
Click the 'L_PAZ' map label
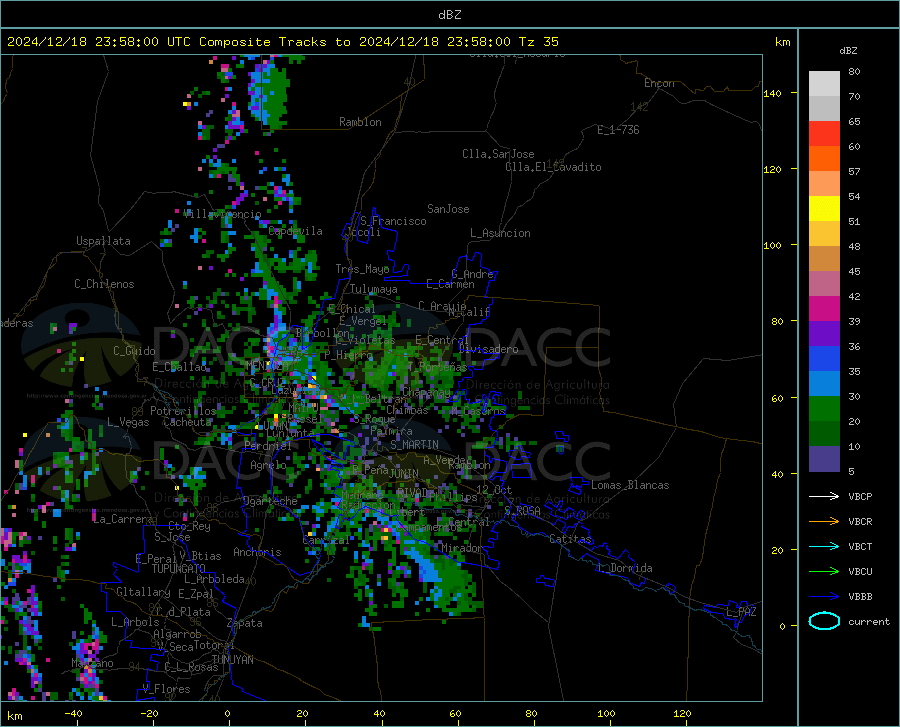coord(741,612)
